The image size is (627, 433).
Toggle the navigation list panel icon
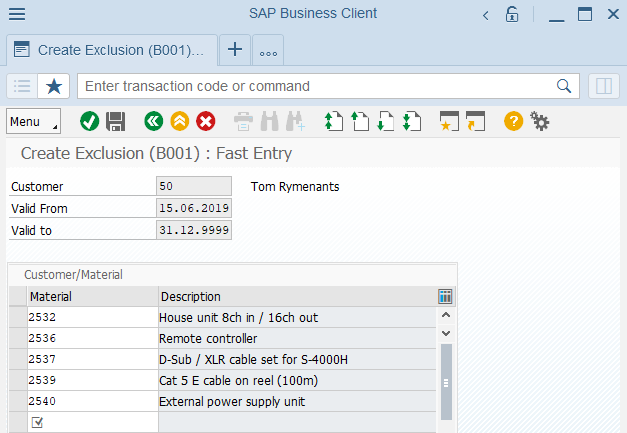coord(22,86)
